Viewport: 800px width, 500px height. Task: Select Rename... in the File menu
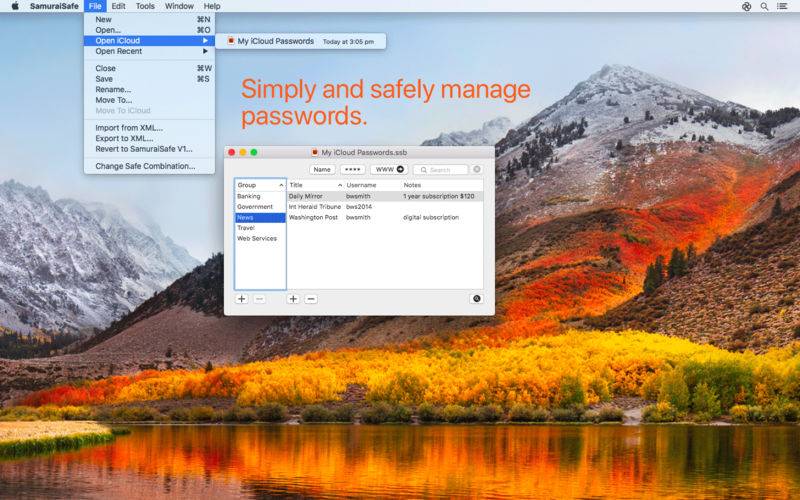click(x=149, y=90)
